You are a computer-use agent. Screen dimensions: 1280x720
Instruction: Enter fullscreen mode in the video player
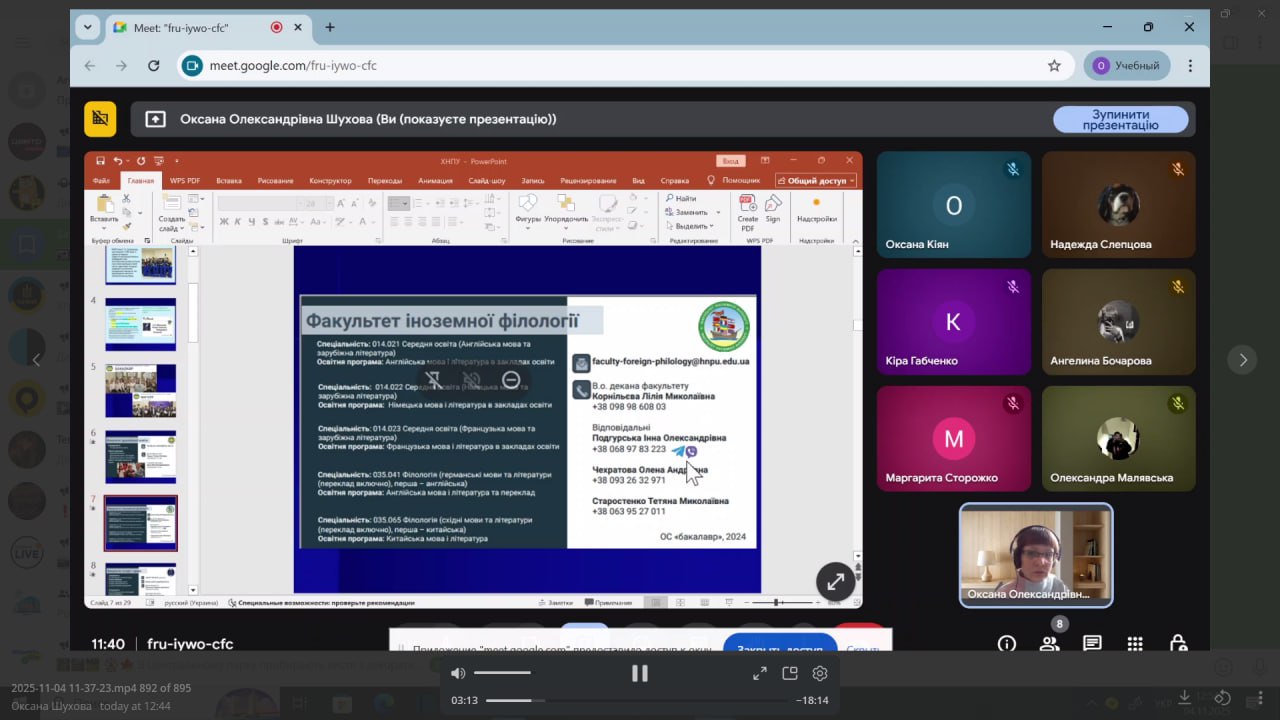[759, 673]
